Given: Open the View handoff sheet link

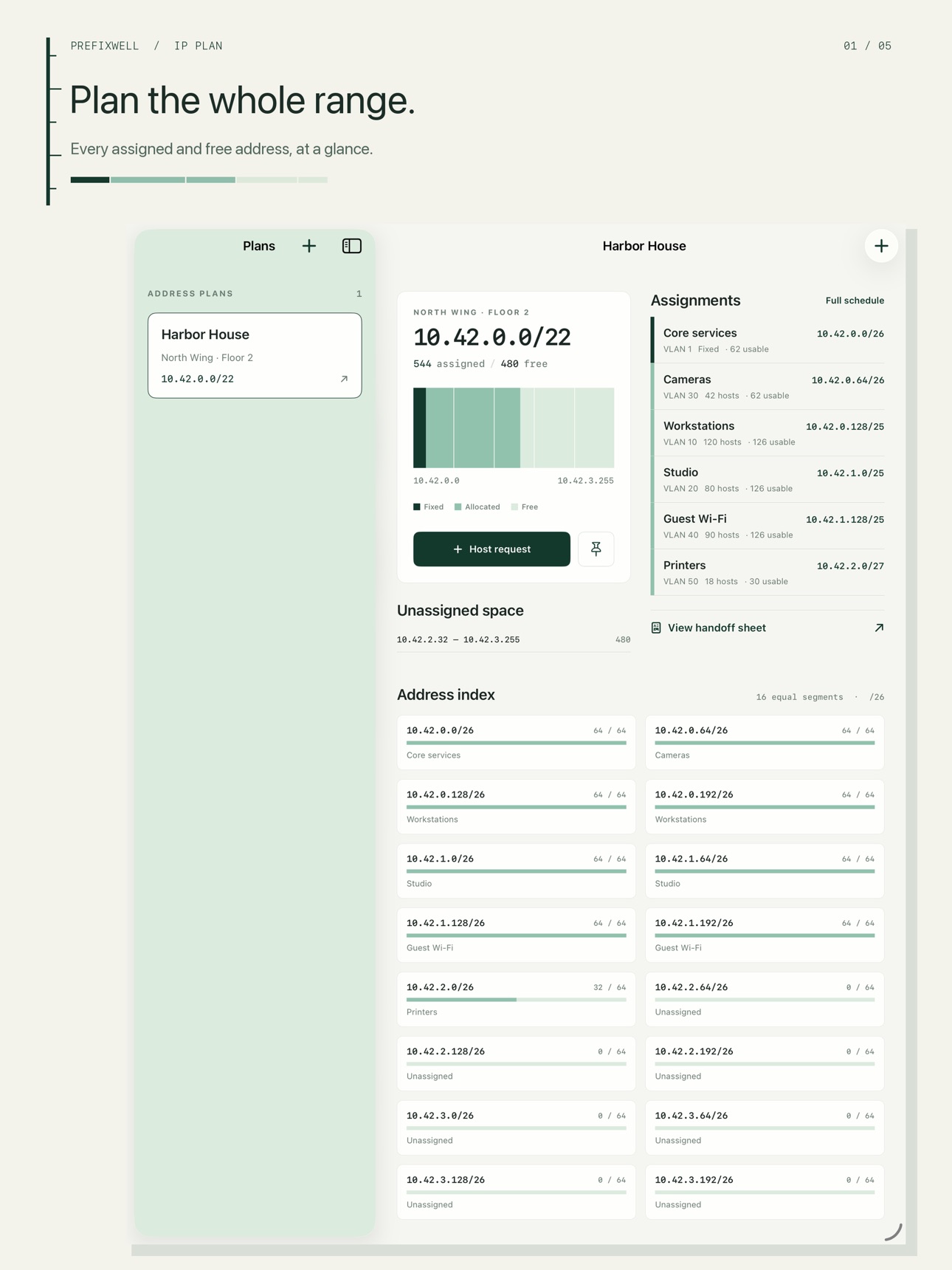Looking at the screenshot, I should pyautogui.click(x=768, y=628).
